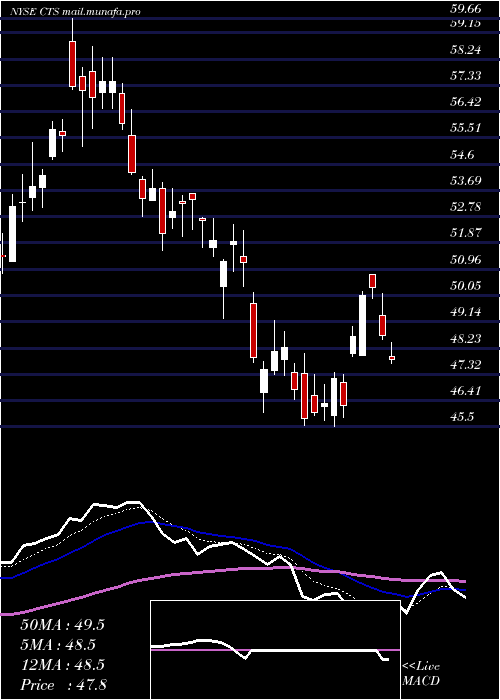Click the 'NYSE CTS mail.munafa.pro' chart title

(x=76, y=12)
